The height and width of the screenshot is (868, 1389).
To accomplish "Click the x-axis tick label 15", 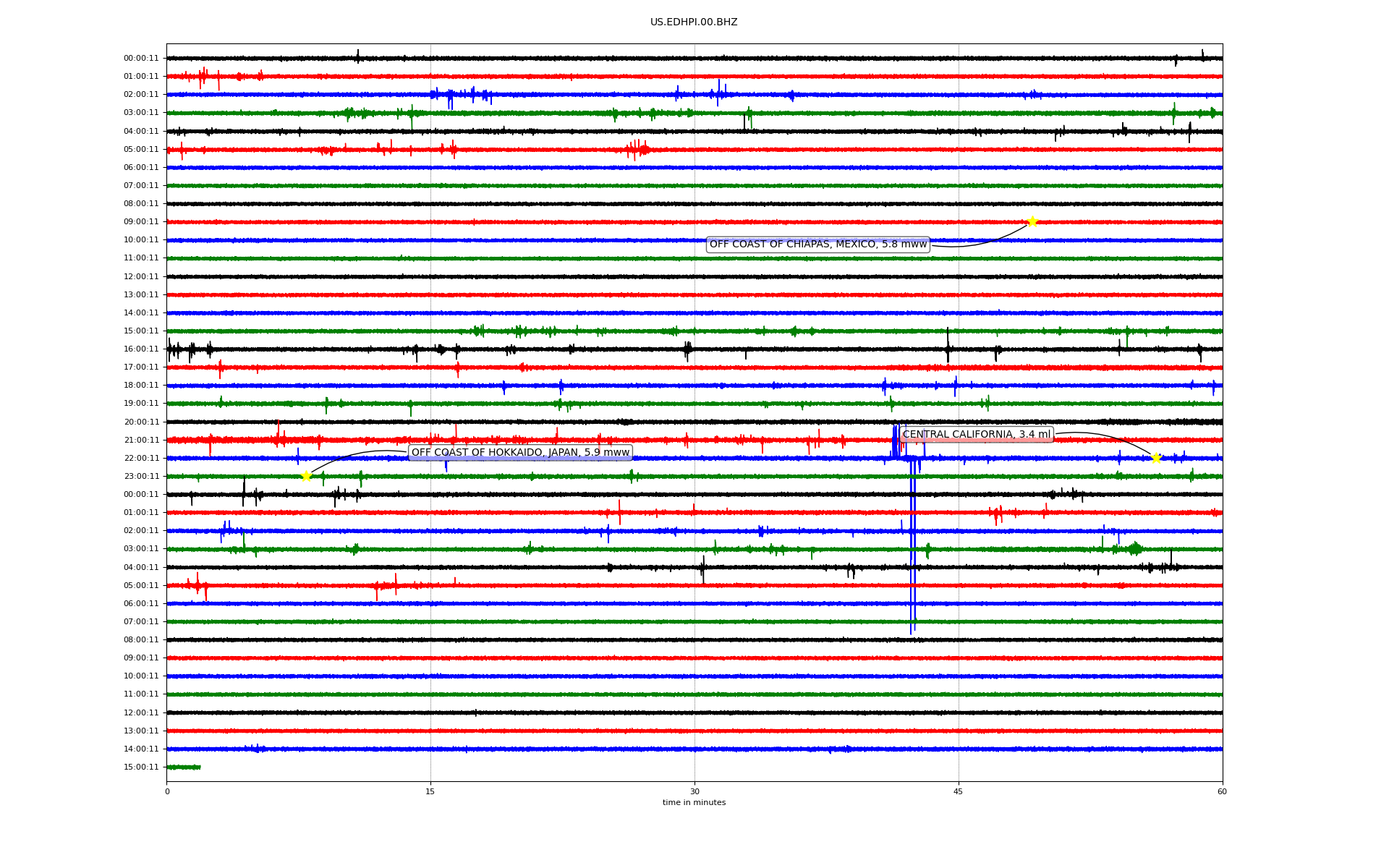I will pos(430,791).
